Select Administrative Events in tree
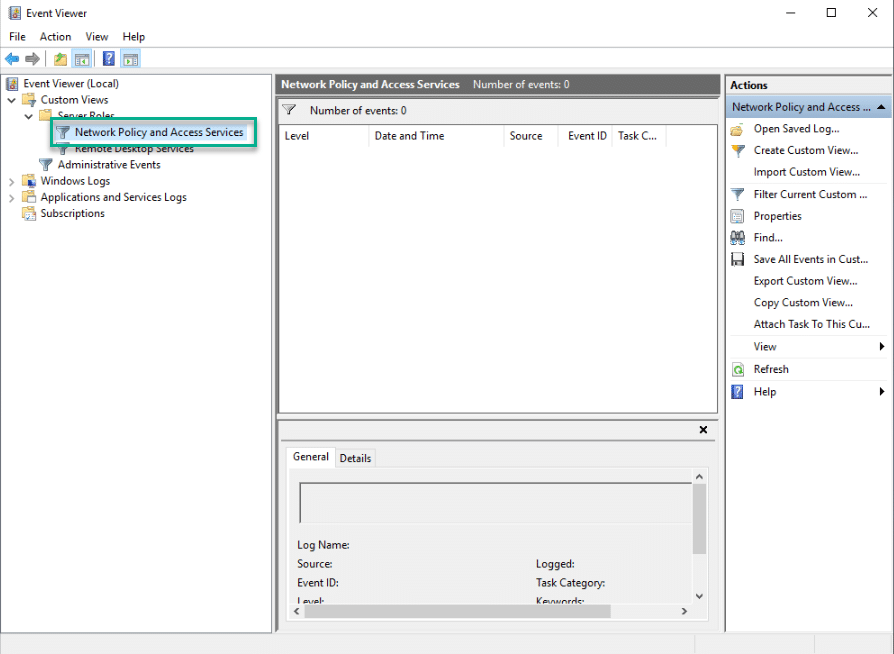This screenshot has width=894, height=654. tap(109, 165)
